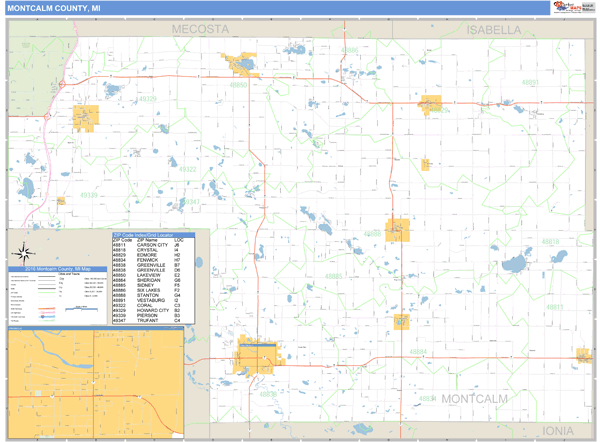Click the Edmore city yellow area

click(431, 101)
